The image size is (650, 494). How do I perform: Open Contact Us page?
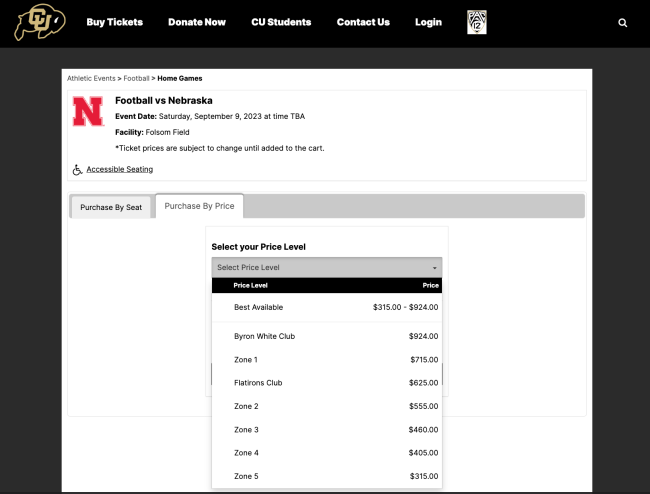(x=363, y=22)
